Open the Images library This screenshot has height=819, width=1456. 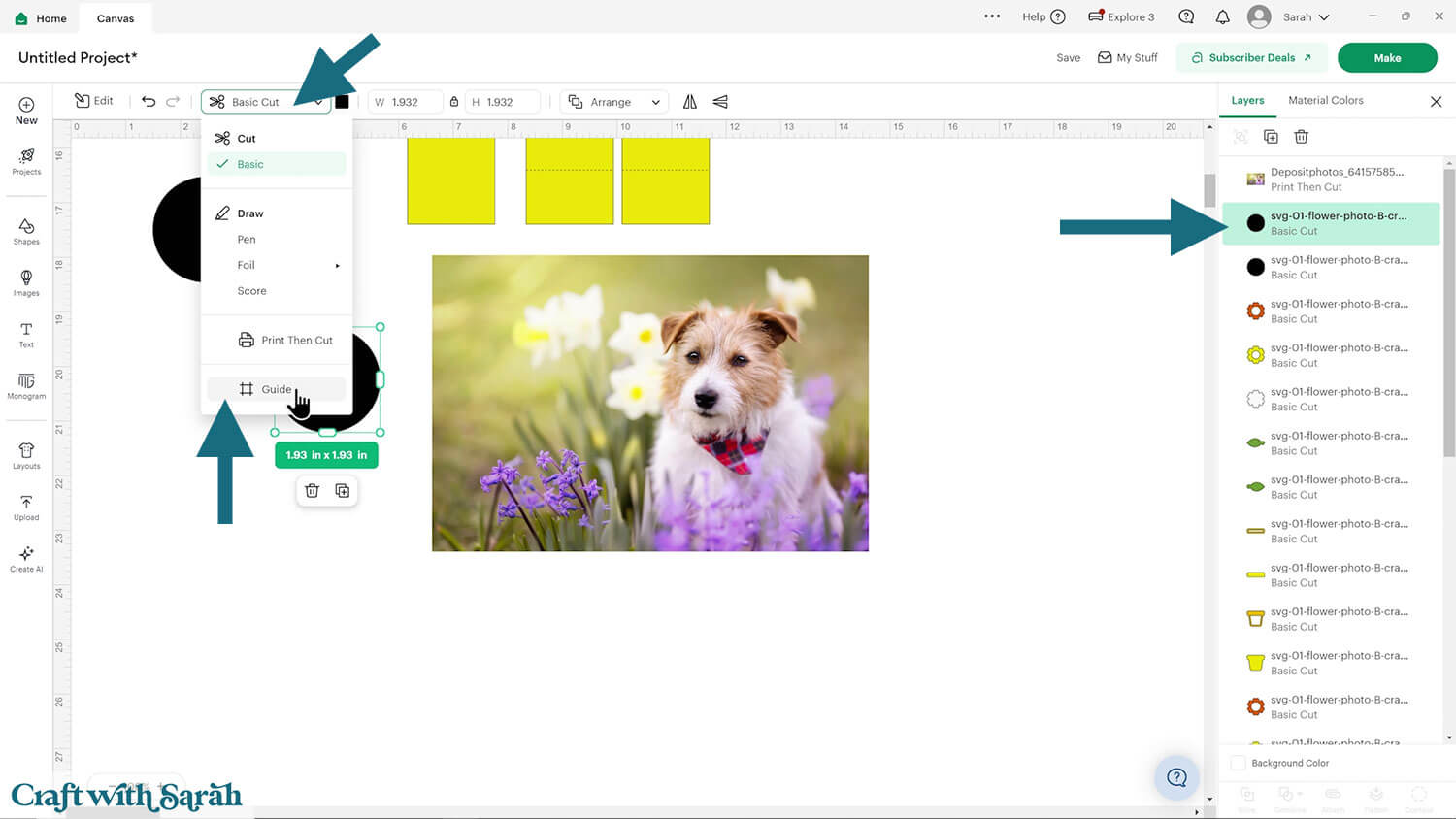click(26, 283)
